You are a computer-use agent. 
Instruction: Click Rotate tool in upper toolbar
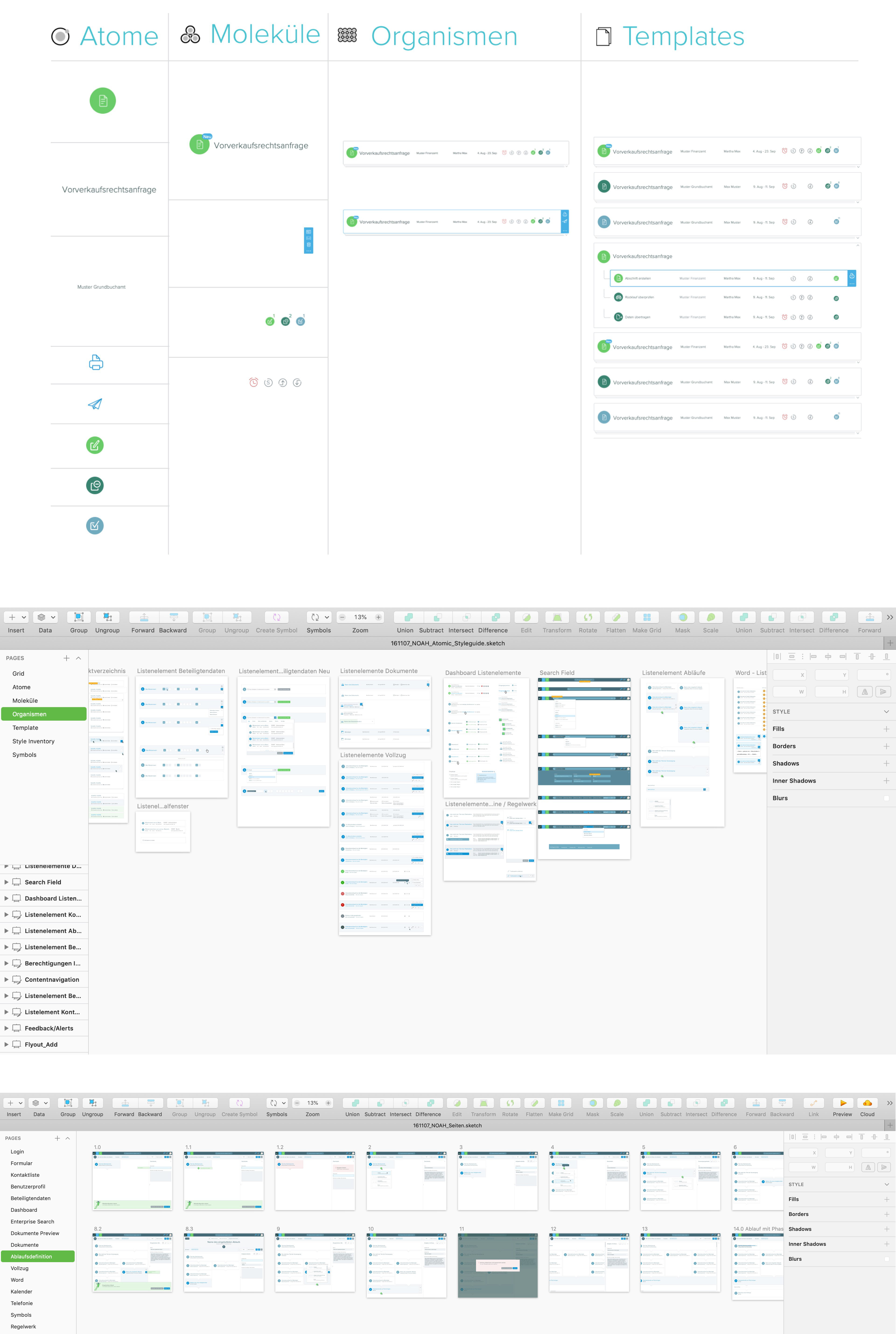pyautogui.click(x=588, y=617)
